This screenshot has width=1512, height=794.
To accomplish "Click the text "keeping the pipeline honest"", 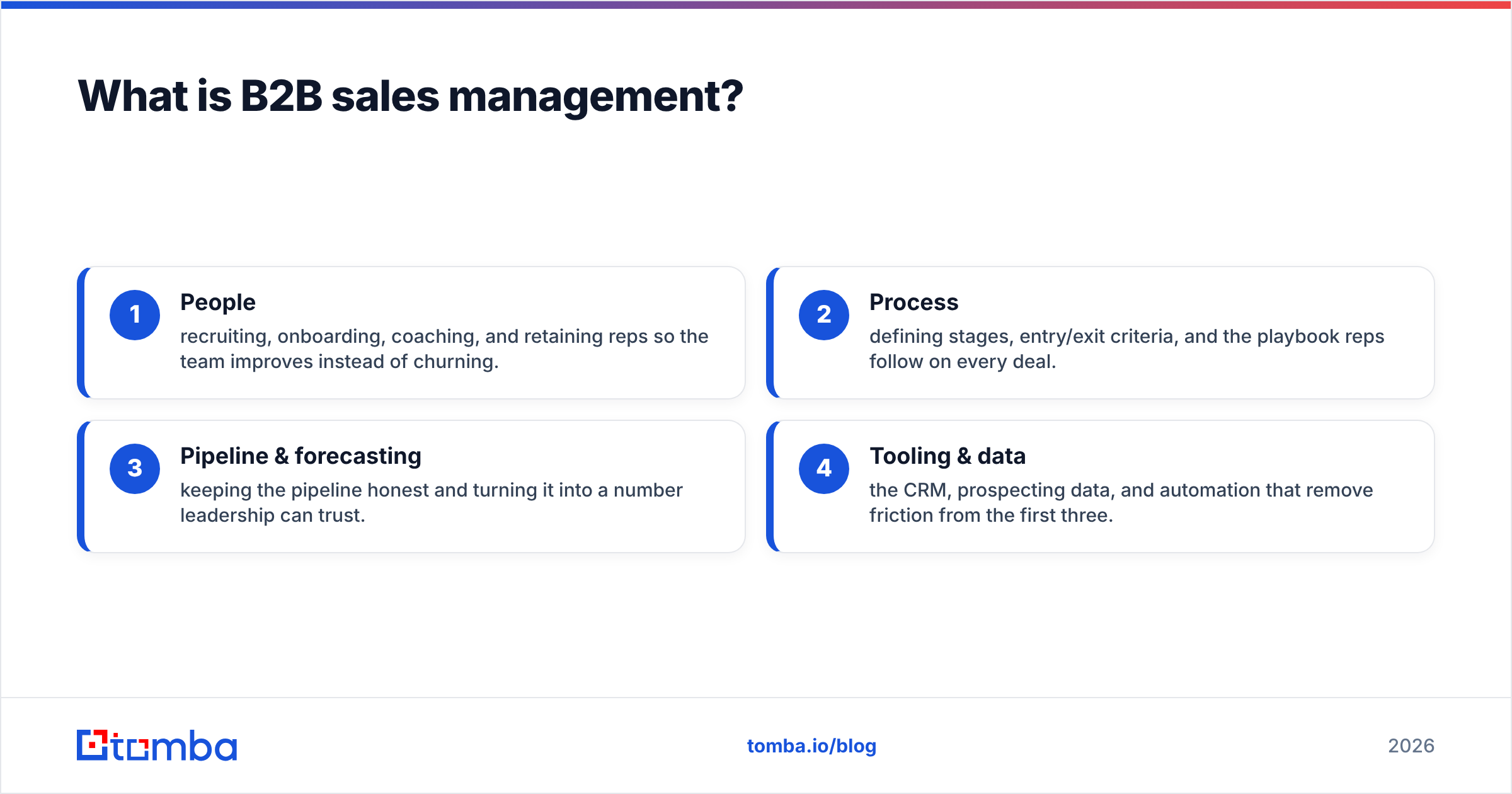I will coord(304,491).
